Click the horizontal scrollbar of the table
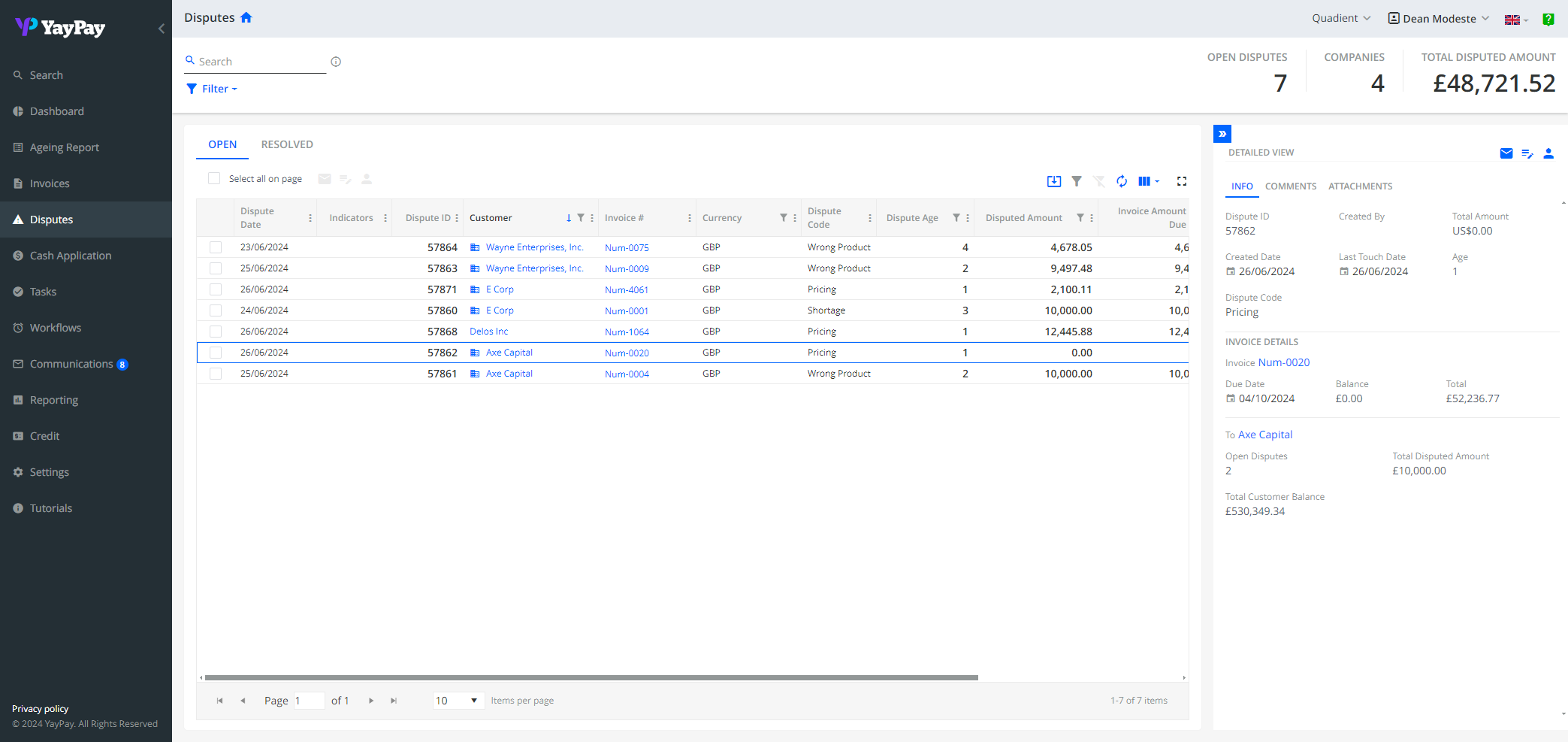Image resolution: width=1568 pixels, height=742 pixels. (x=591, y=677)
